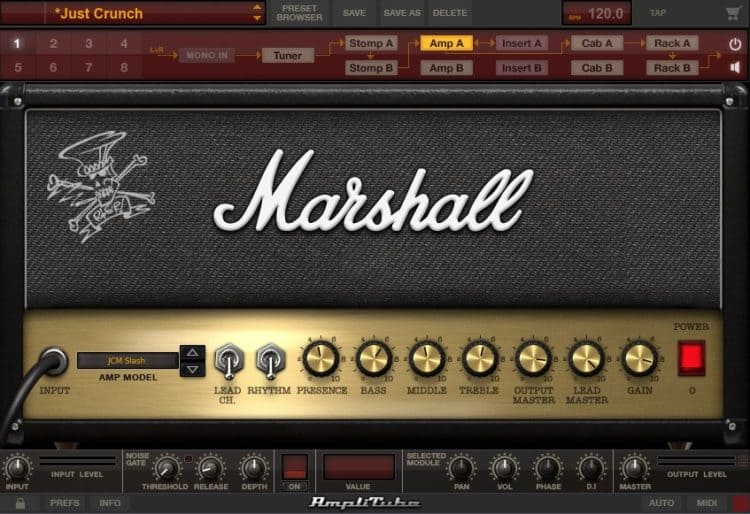Switch to the previous amp model arrow
750x514 pixels.
click(193, 353)
